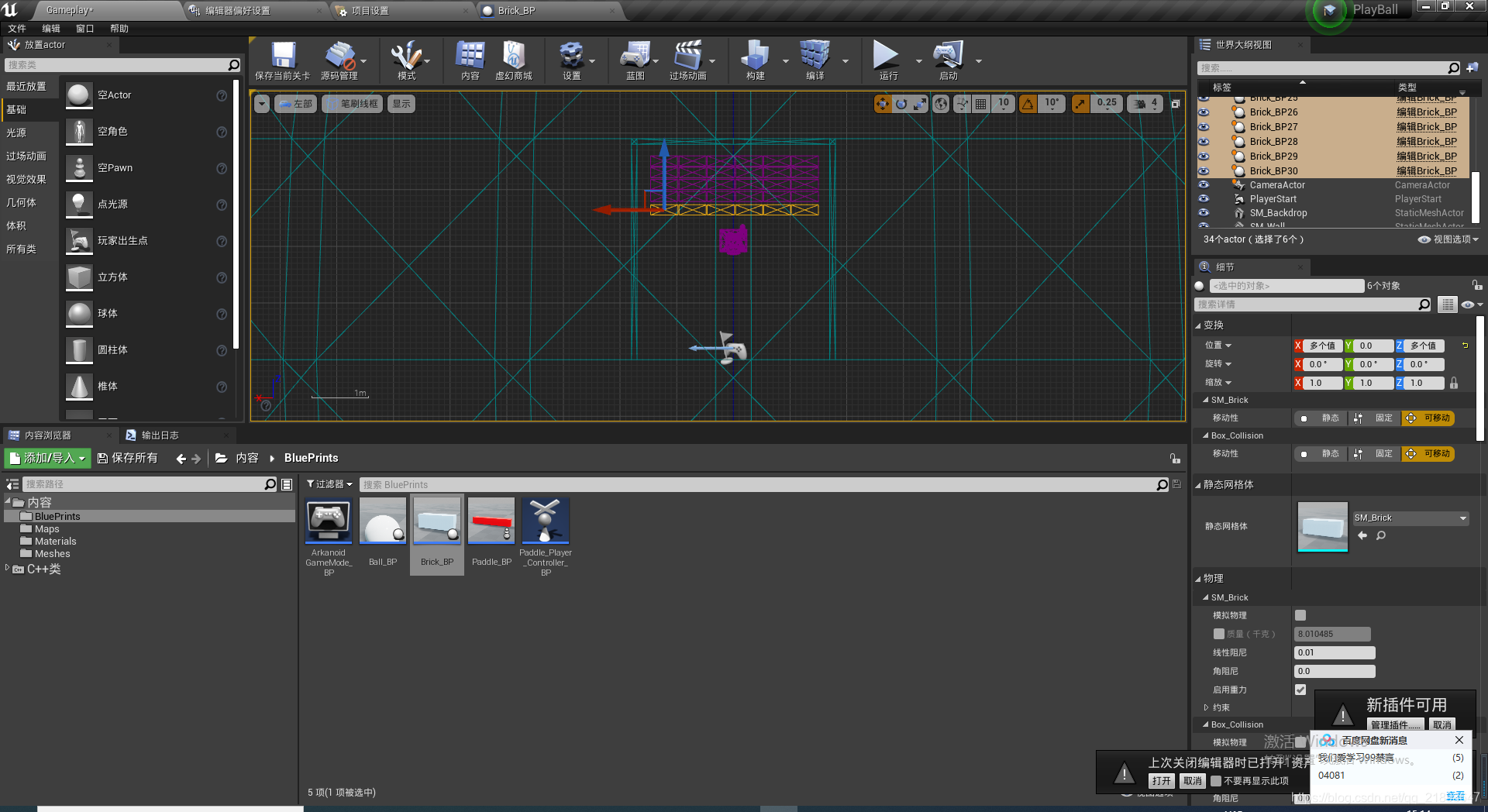Toggle grid snapping in viewport
1488x812 pixels.
click(980, 104)
